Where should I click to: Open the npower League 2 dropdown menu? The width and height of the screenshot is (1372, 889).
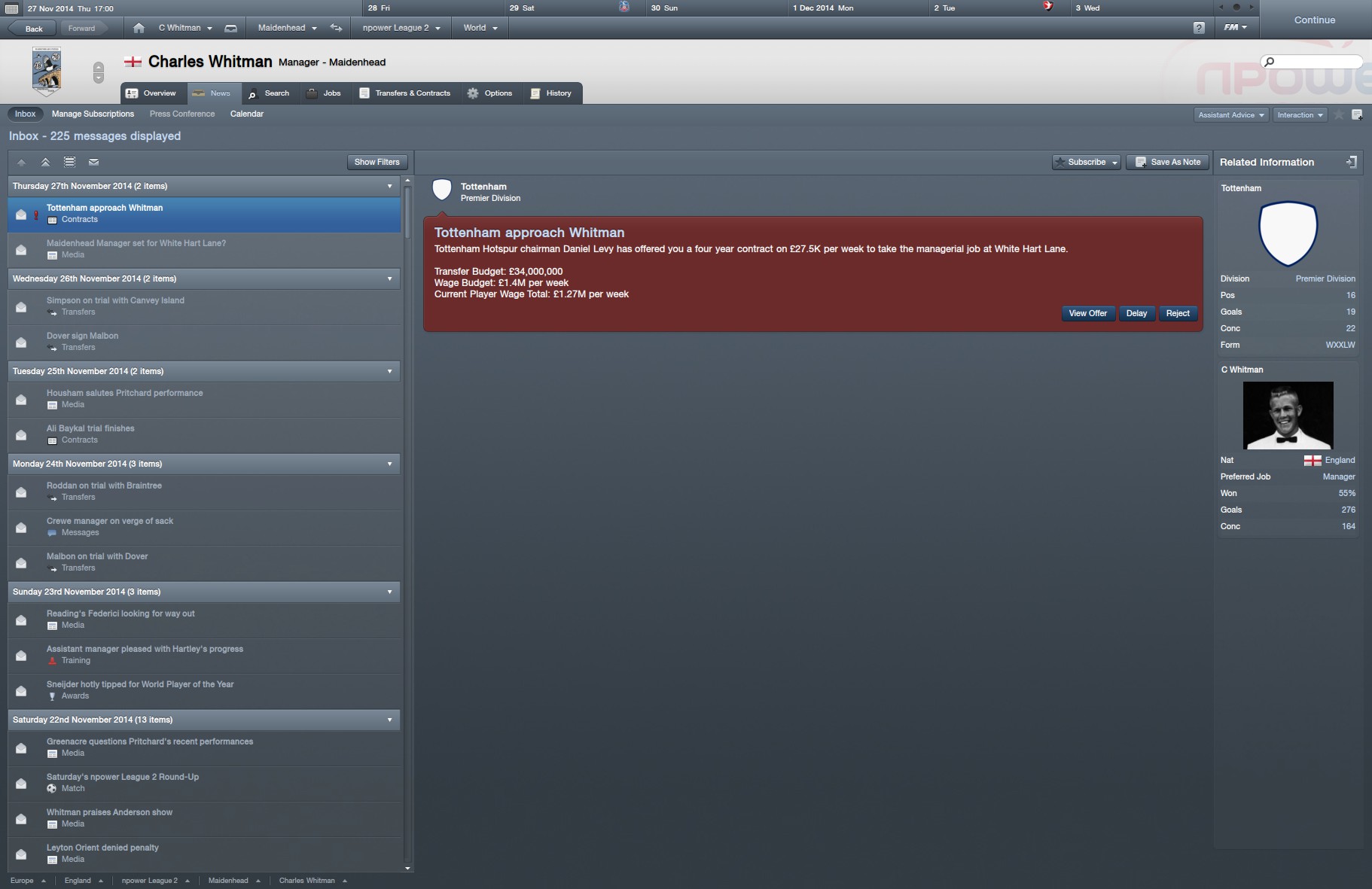point(401,28)
